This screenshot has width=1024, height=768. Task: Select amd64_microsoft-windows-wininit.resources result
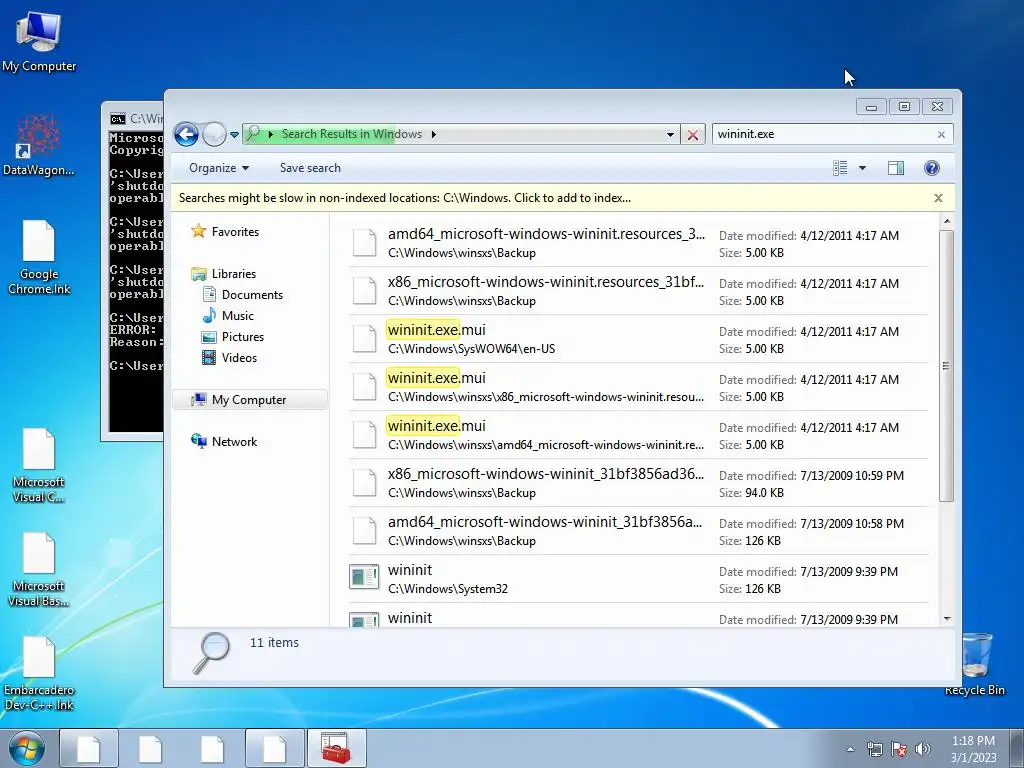click(x=638, y=243)
